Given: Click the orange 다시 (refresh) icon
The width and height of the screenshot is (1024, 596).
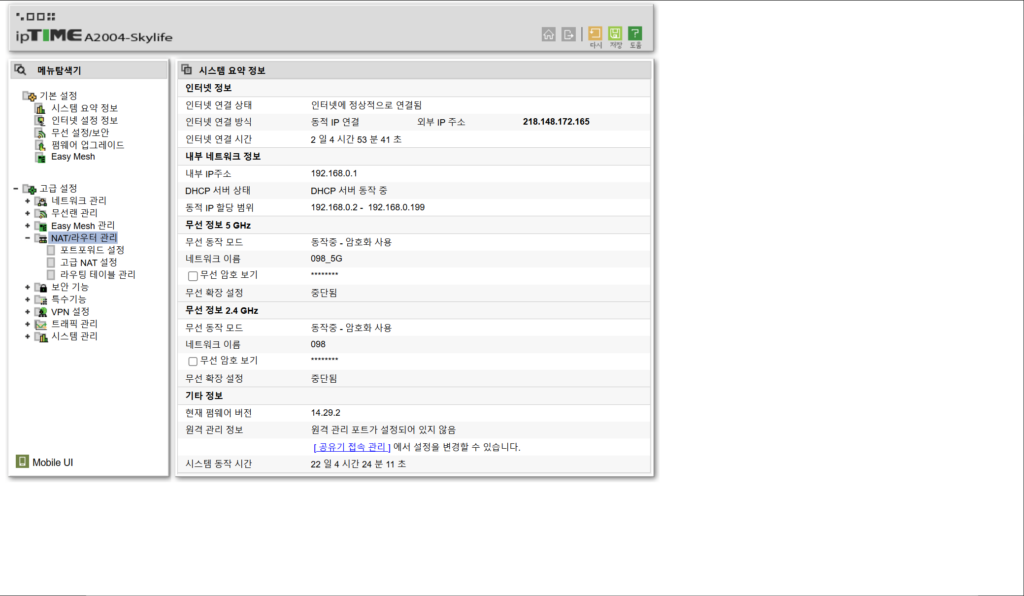Looking at the screenshot, I should (595, 34).
